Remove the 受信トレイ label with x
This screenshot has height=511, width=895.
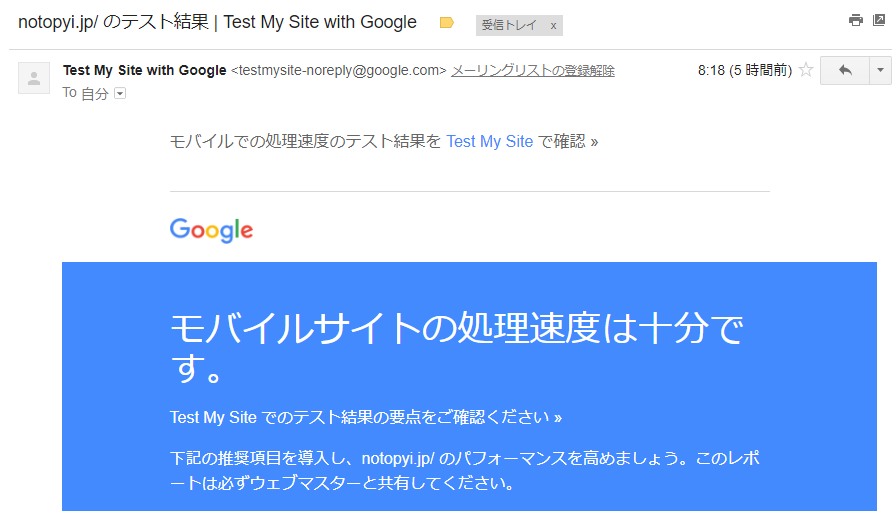click(553, 25)
